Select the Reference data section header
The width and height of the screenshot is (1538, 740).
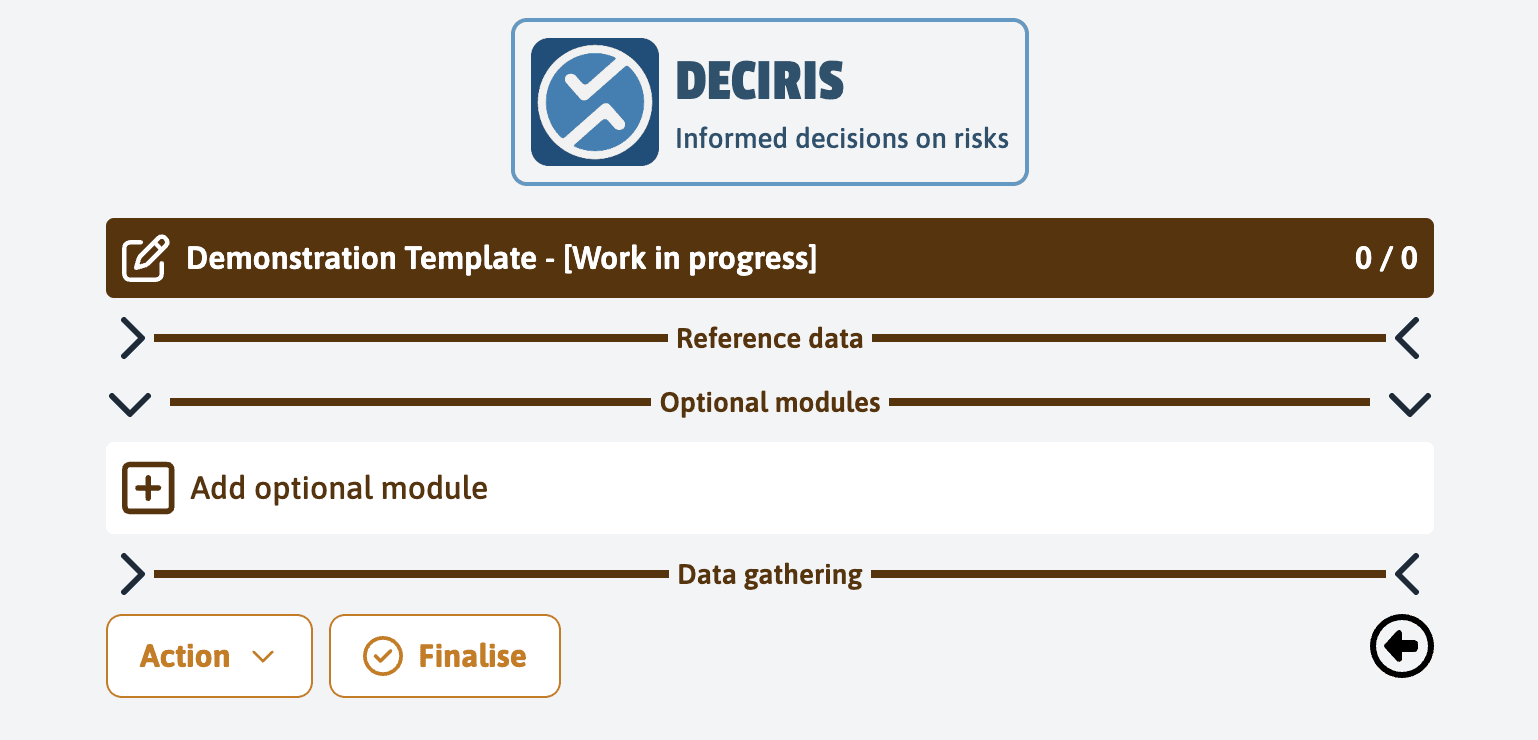[769, 338]
